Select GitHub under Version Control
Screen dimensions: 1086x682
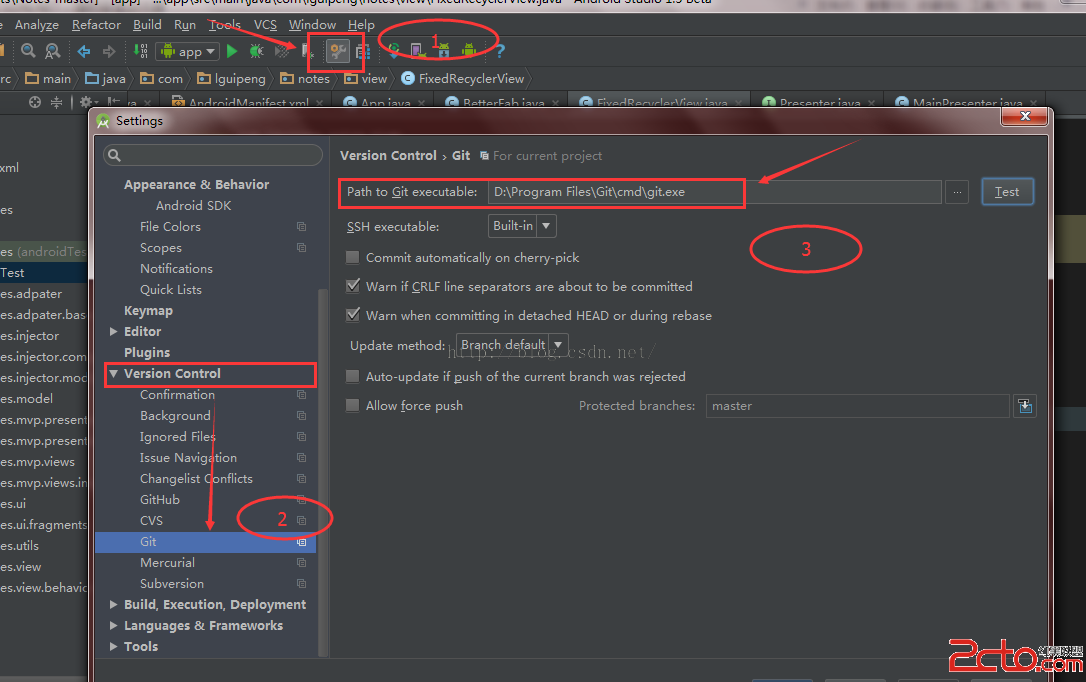160,499
